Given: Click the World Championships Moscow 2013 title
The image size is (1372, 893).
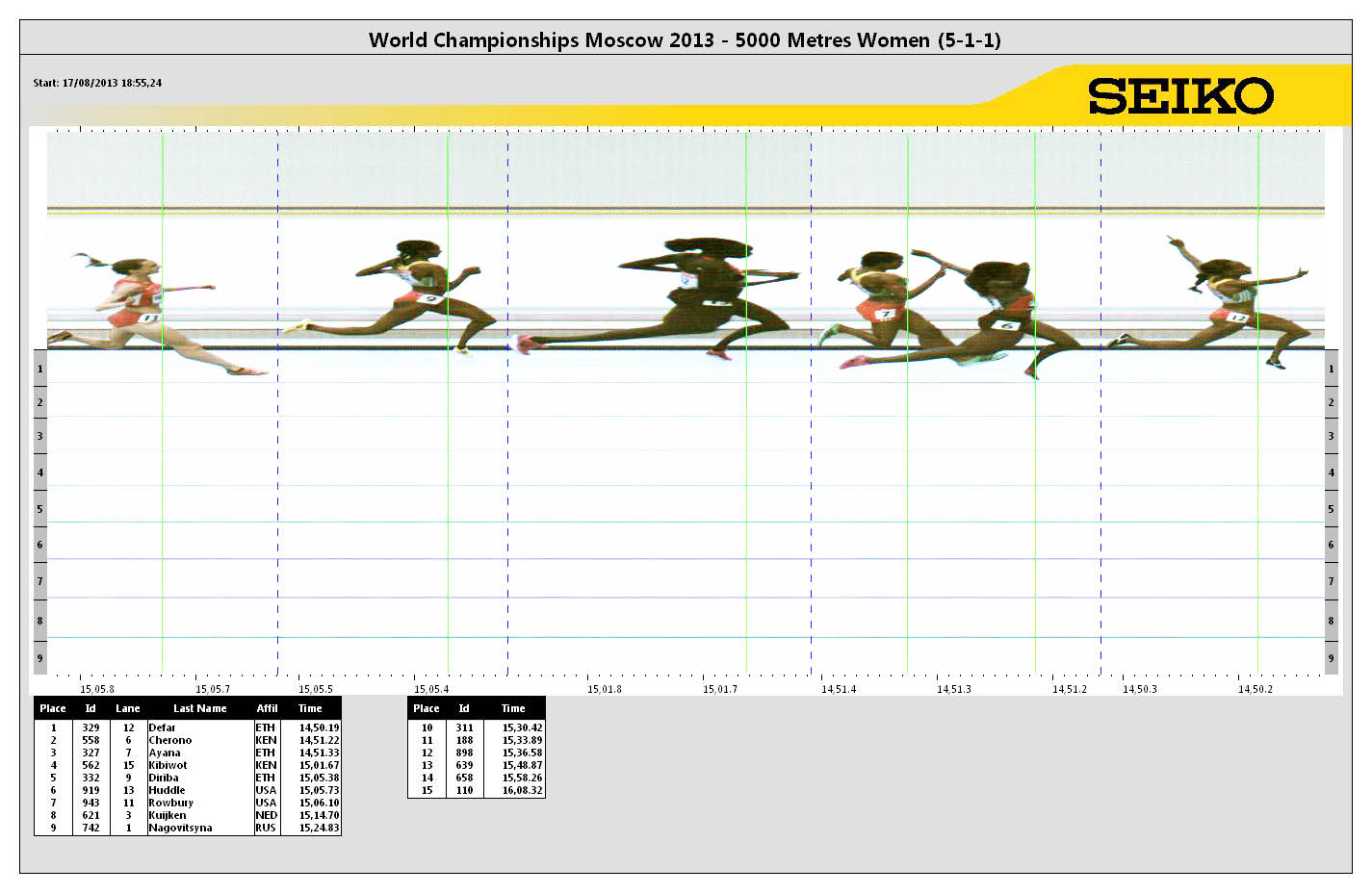Looking at the screenshot, I should coord(685,40).
